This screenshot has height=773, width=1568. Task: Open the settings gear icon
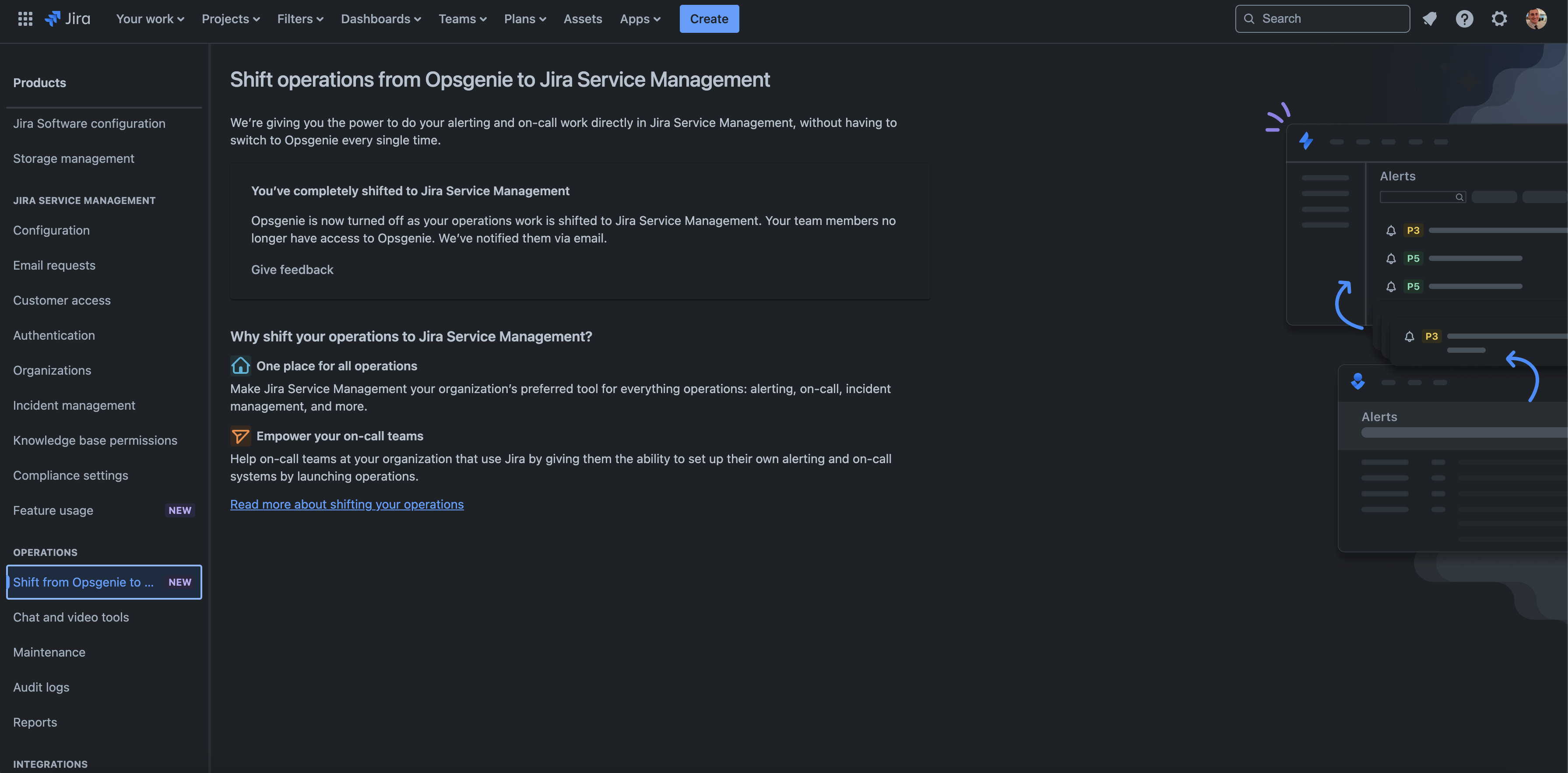(1499, 18)
